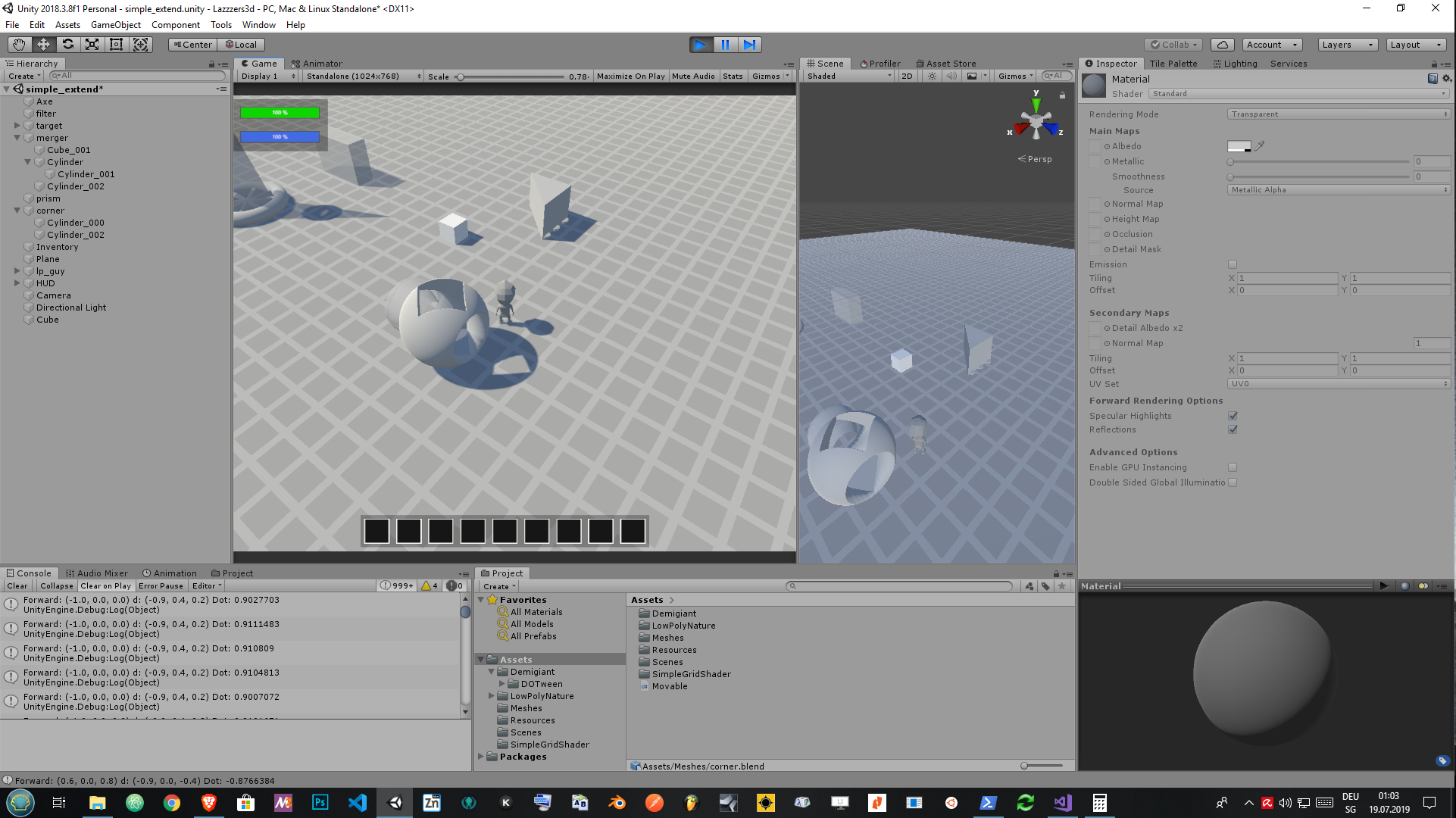The image size is (1456, 818).
Task: Select the Rotate tool in toolbar
Action: [67, 45]
